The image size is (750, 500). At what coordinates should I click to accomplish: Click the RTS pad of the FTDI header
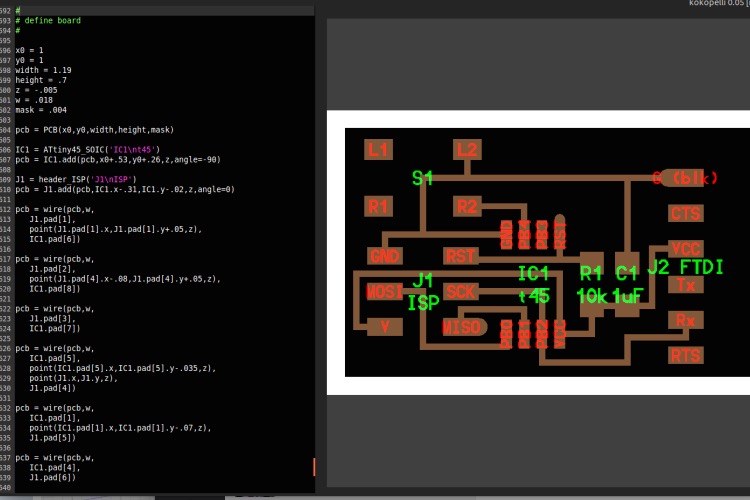coord(685,356)
